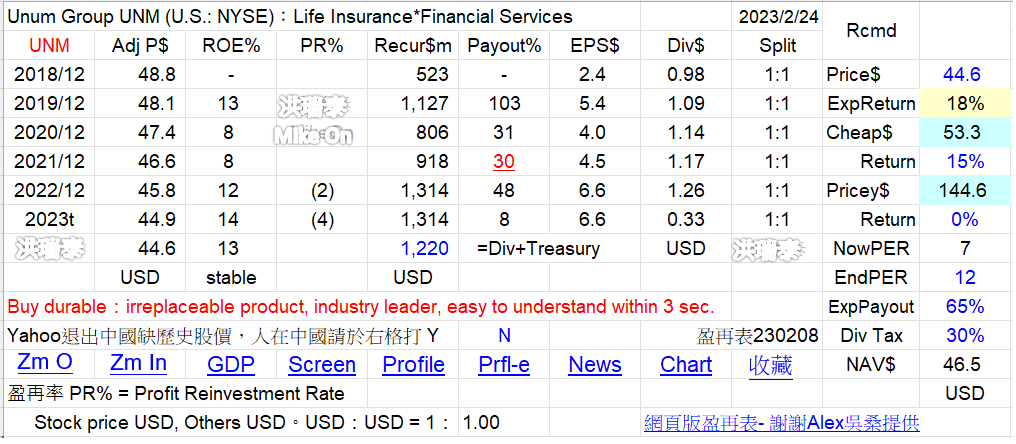Select the Div$ column header
The width and height of the screenshot is (1016, 444).
tap(686, 45)
